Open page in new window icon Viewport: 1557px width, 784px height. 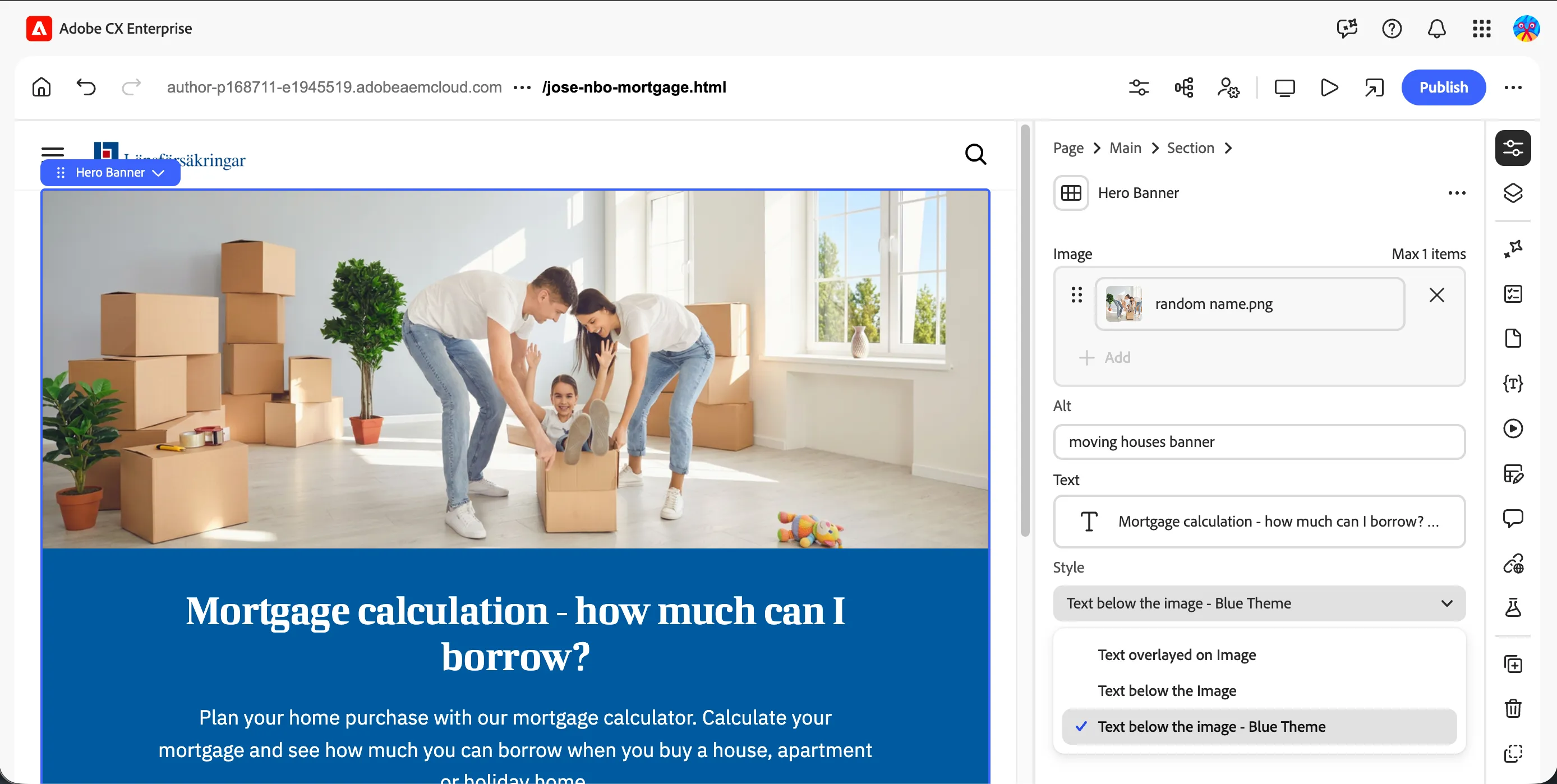[x=1374, y=87]
